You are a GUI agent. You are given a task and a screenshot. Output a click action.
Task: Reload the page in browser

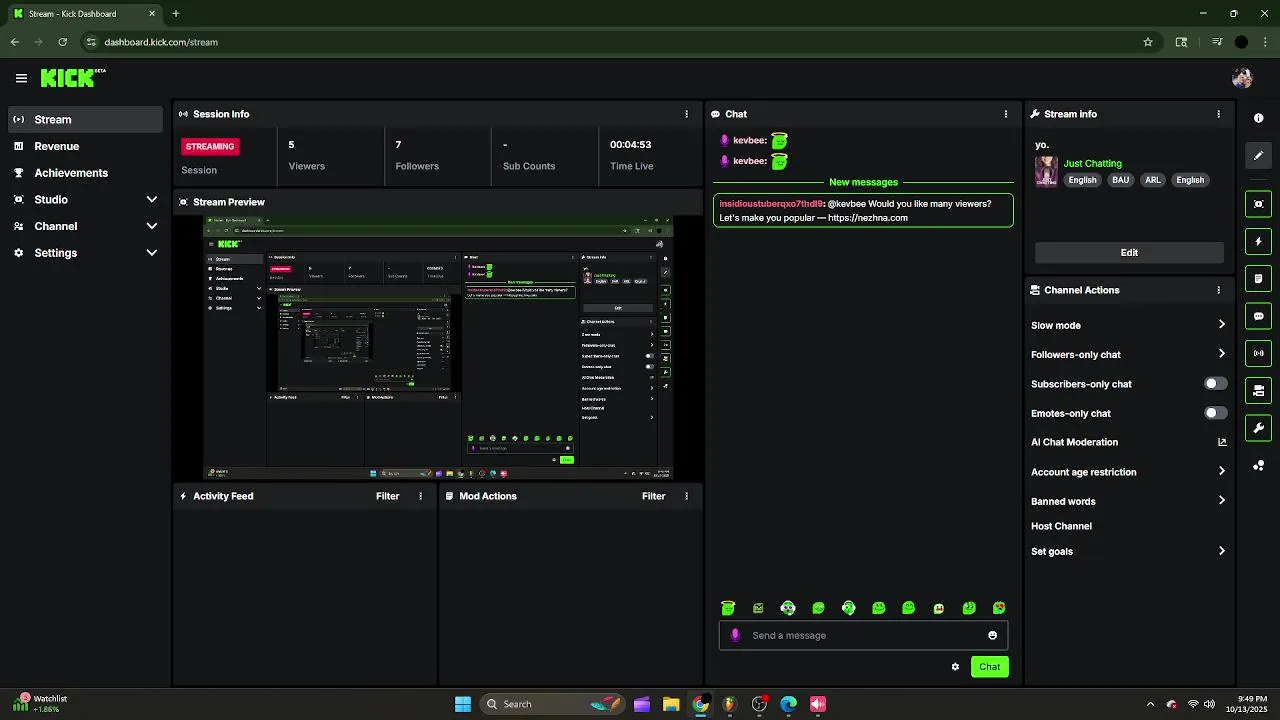click(62, 42)
